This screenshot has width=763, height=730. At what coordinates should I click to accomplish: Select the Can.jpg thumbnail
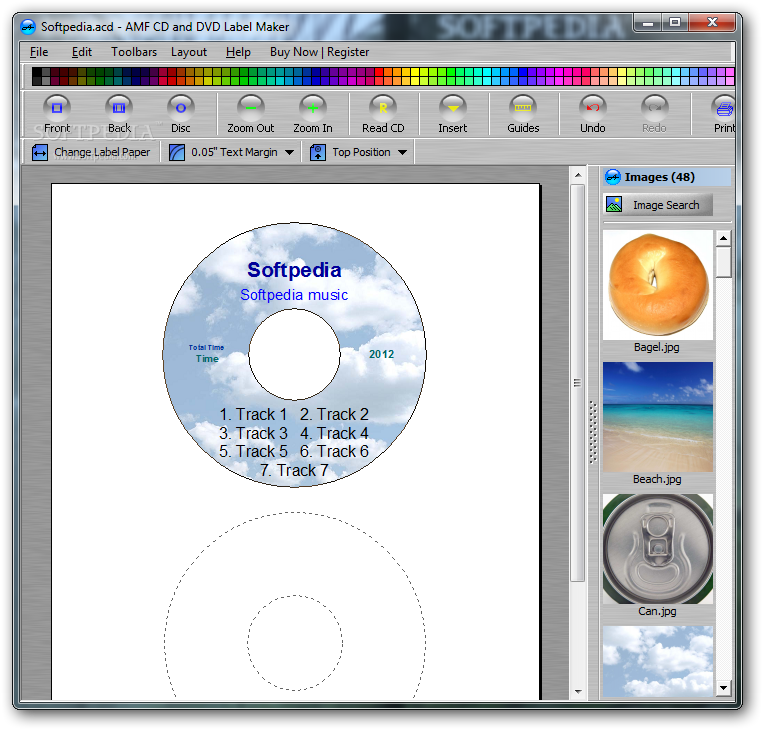click(x=657, y=549)
